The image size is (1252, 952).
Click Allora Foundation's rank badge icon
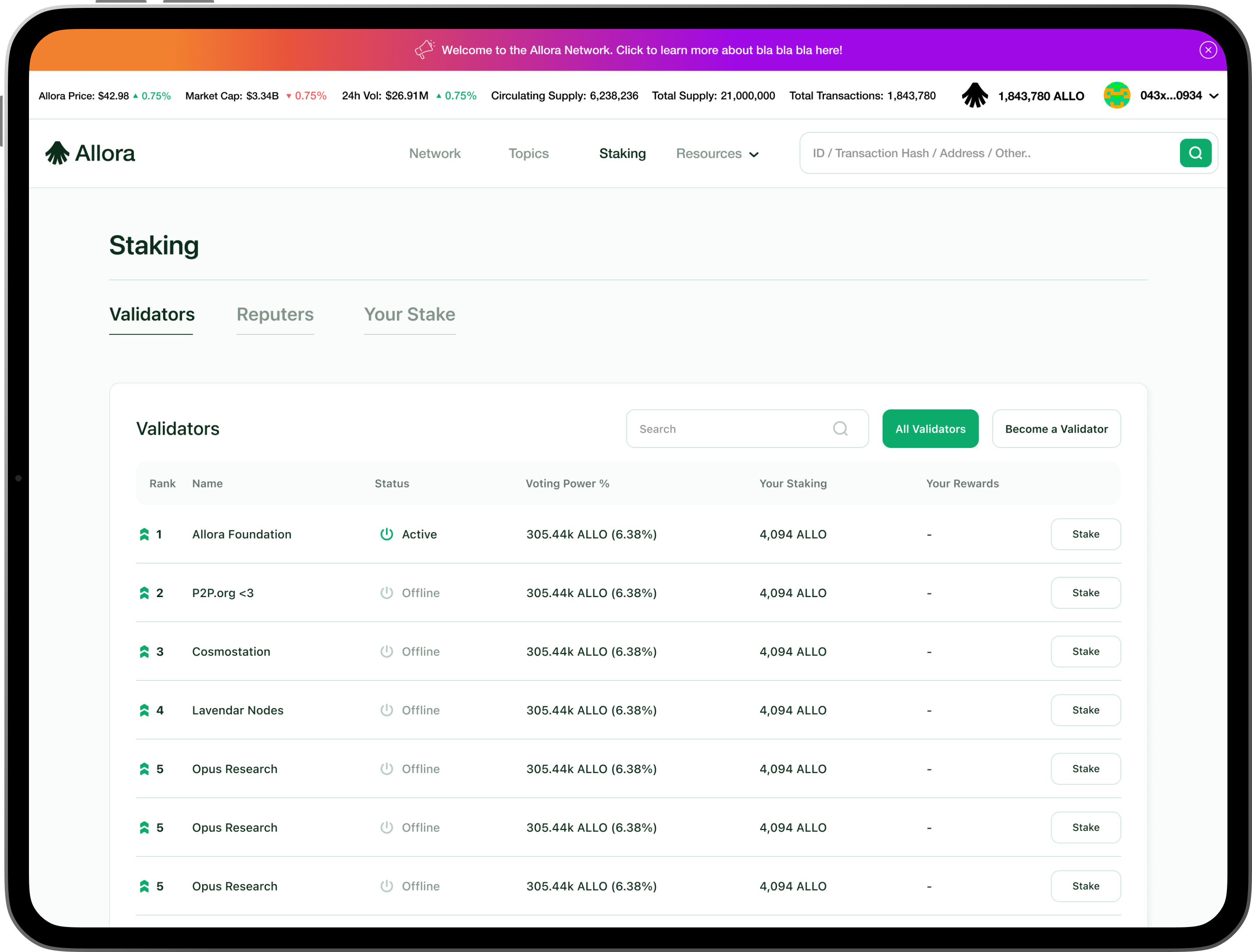tap(144, 534)
